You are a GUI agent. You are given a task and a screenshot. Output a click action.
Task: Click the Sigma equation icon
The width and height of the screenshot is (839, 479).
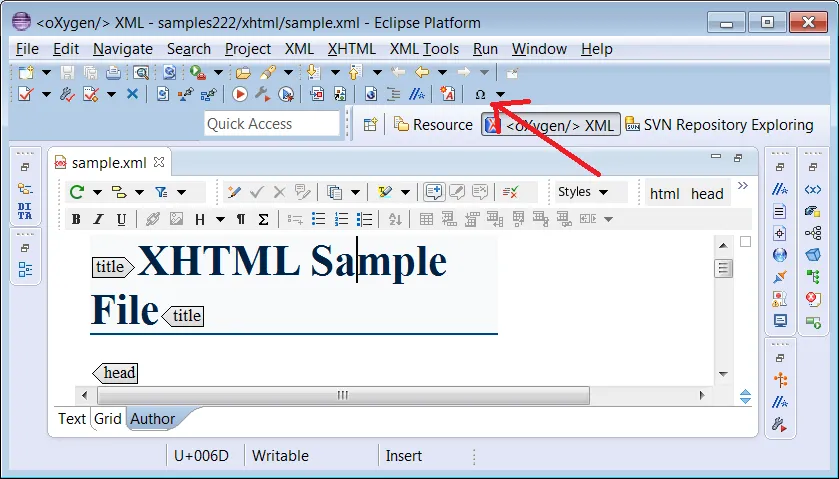pos(263,219)
